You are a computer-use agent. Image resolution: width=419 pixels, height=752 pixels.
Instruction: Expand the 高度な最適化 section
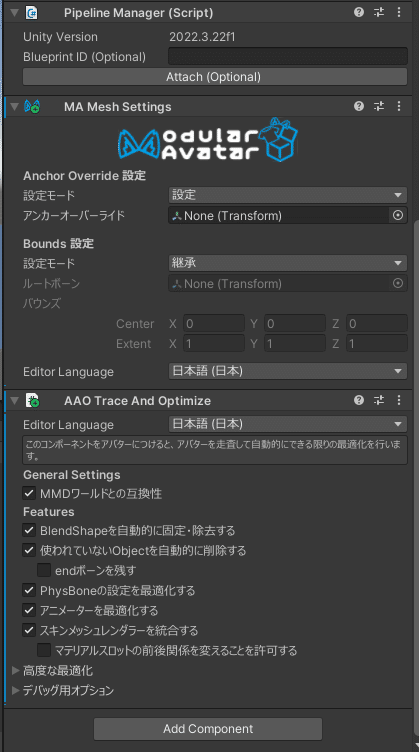(x=15, y=670)
